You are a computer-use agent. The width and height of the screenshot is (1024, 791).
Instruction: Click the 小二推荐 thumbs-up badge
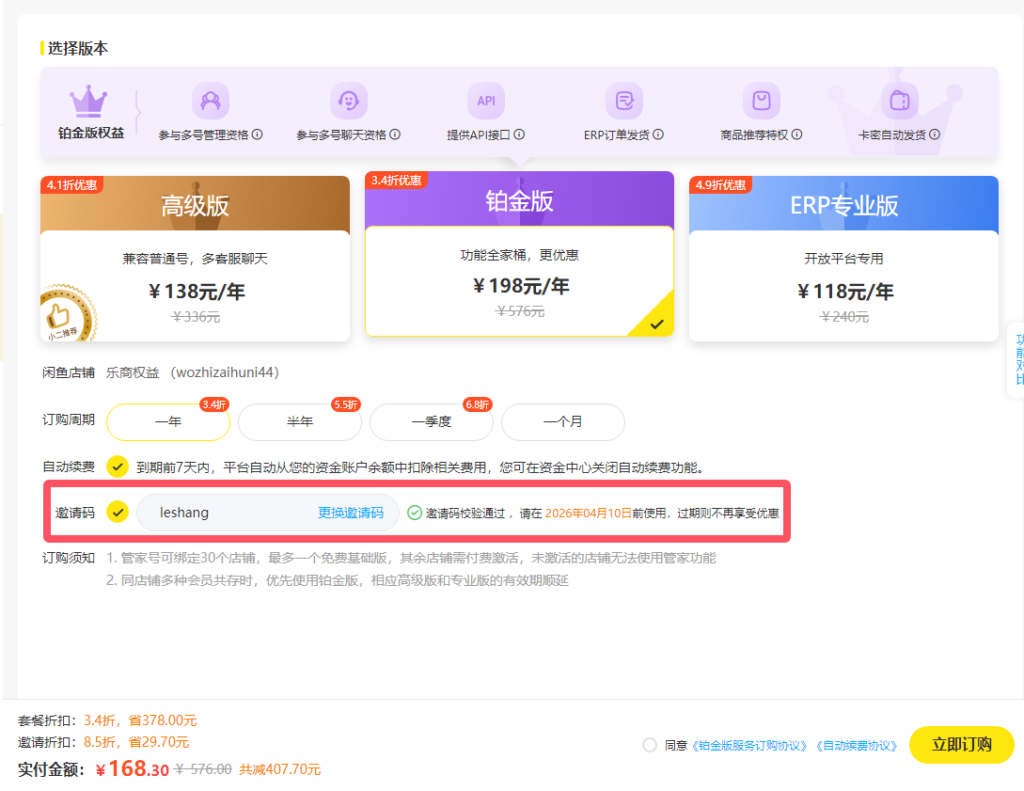[x=65, y=313]
